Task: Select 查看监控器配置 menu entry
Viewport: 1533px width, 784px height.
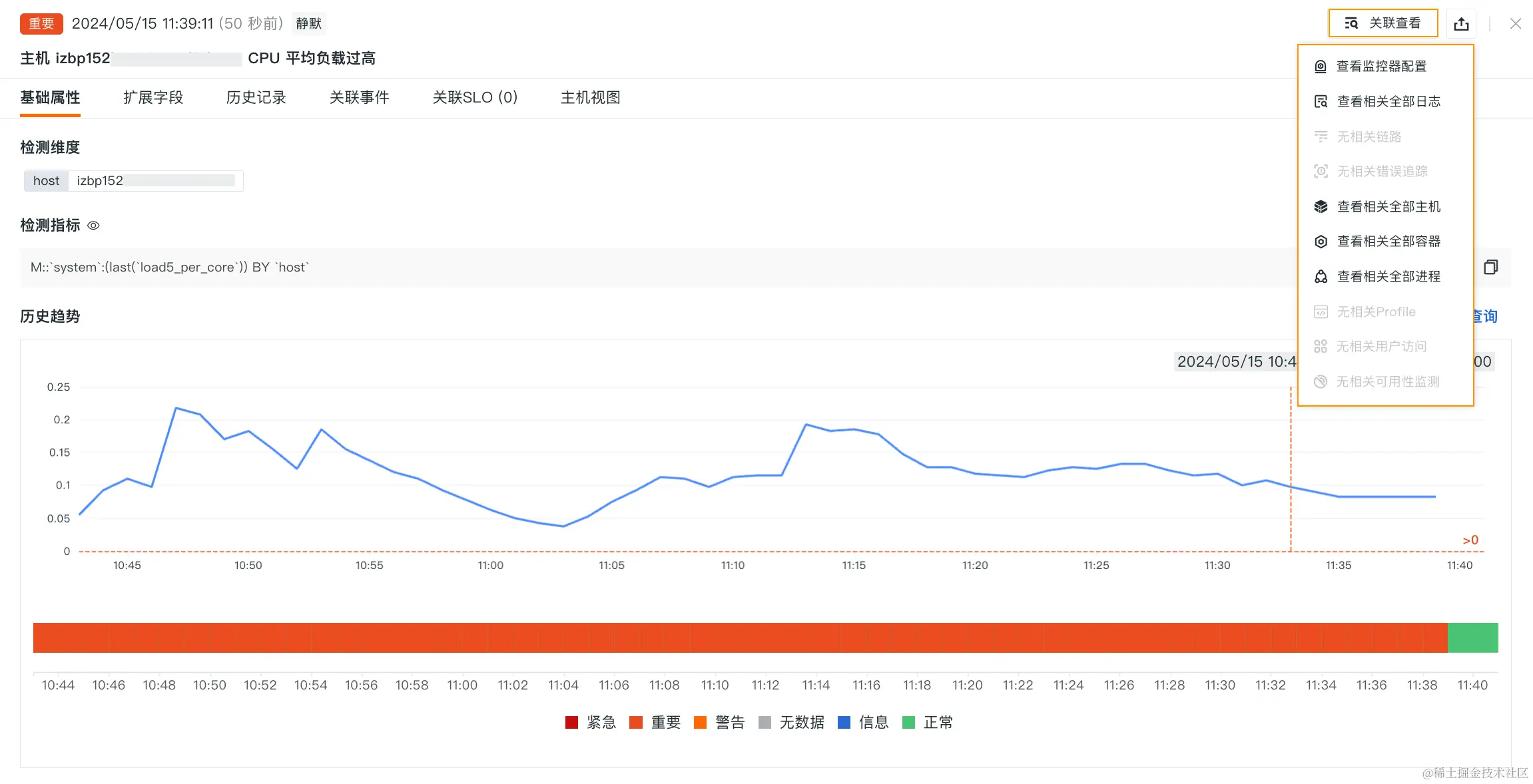Action: pyautogui.click(x=1380, y=67)
